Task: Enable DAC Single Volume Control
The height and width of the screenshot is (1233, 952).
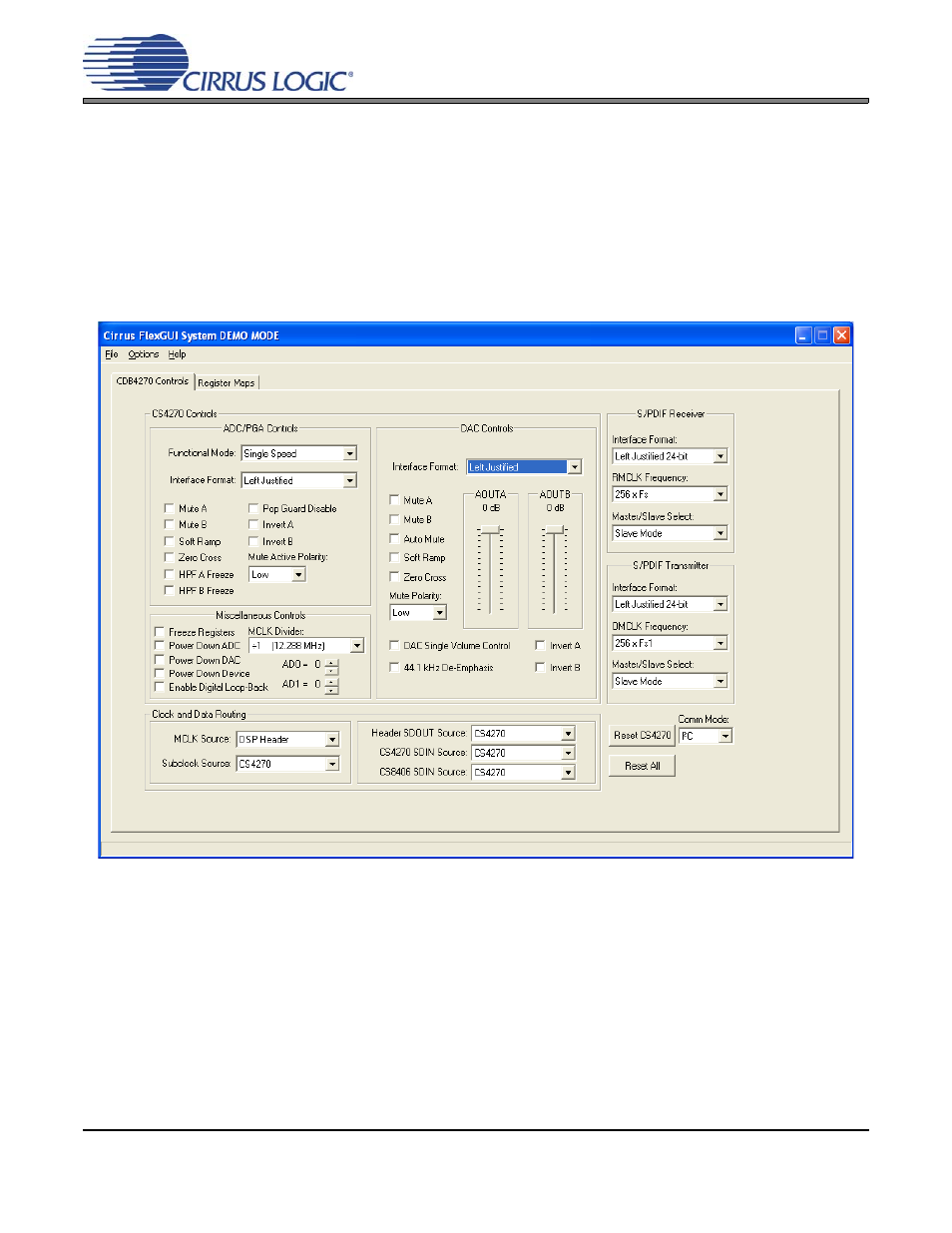Action: [x=394, y=645]
